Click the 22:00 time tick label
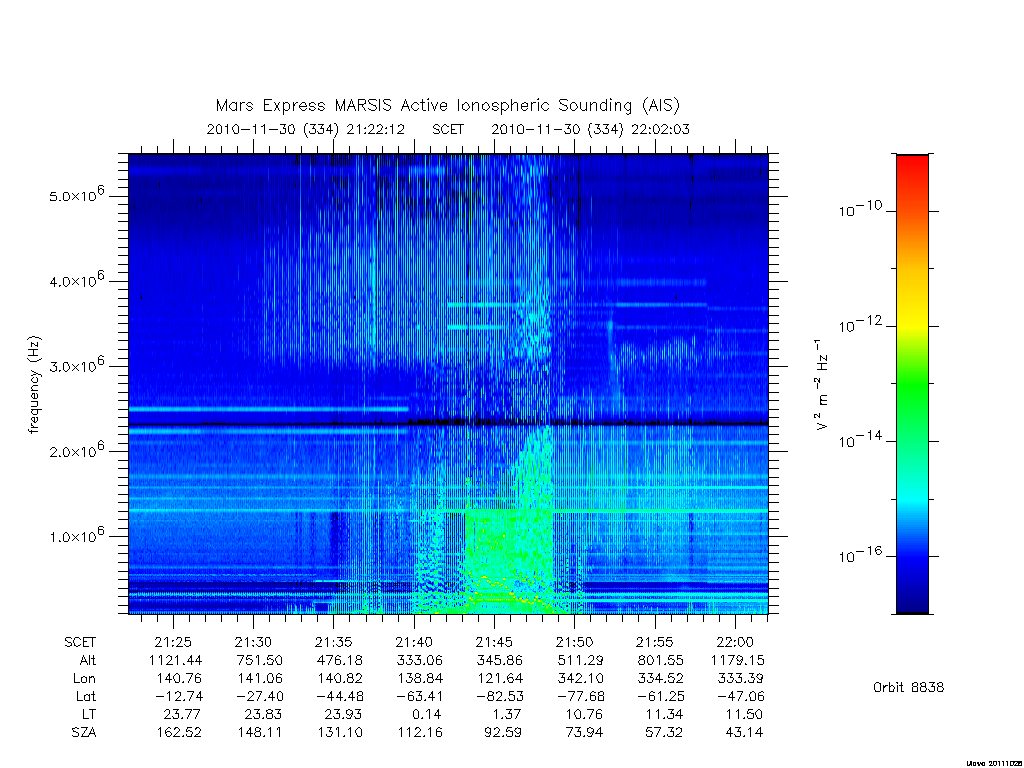Image resolution: width=1024 pixels, height=768 pixels. click(x=735, y=642)
